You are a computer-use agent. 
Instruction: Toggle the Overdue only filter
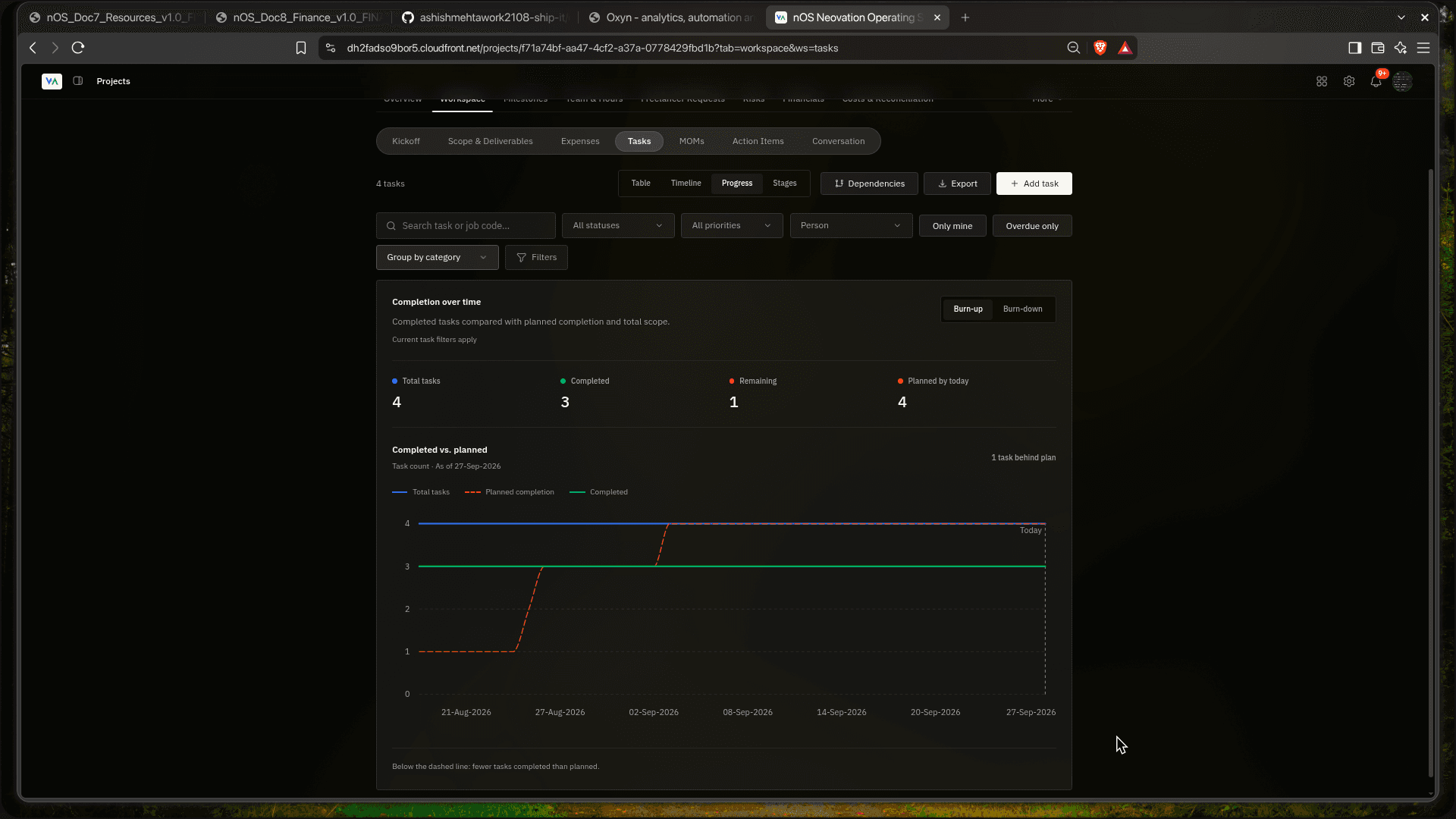tap(1032, 226)
